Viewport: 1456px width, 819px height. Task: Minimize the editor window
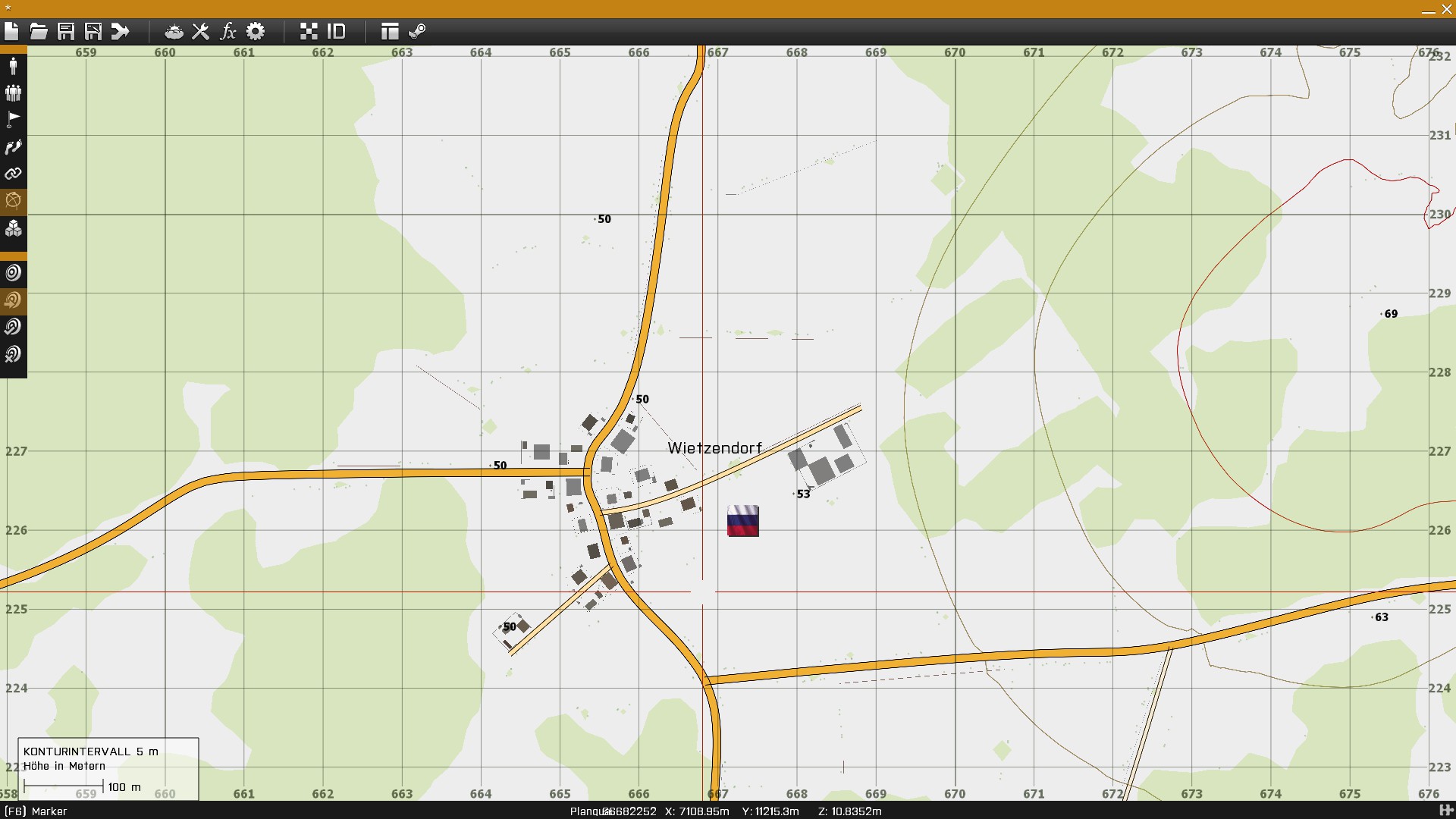coord(1428,10)
